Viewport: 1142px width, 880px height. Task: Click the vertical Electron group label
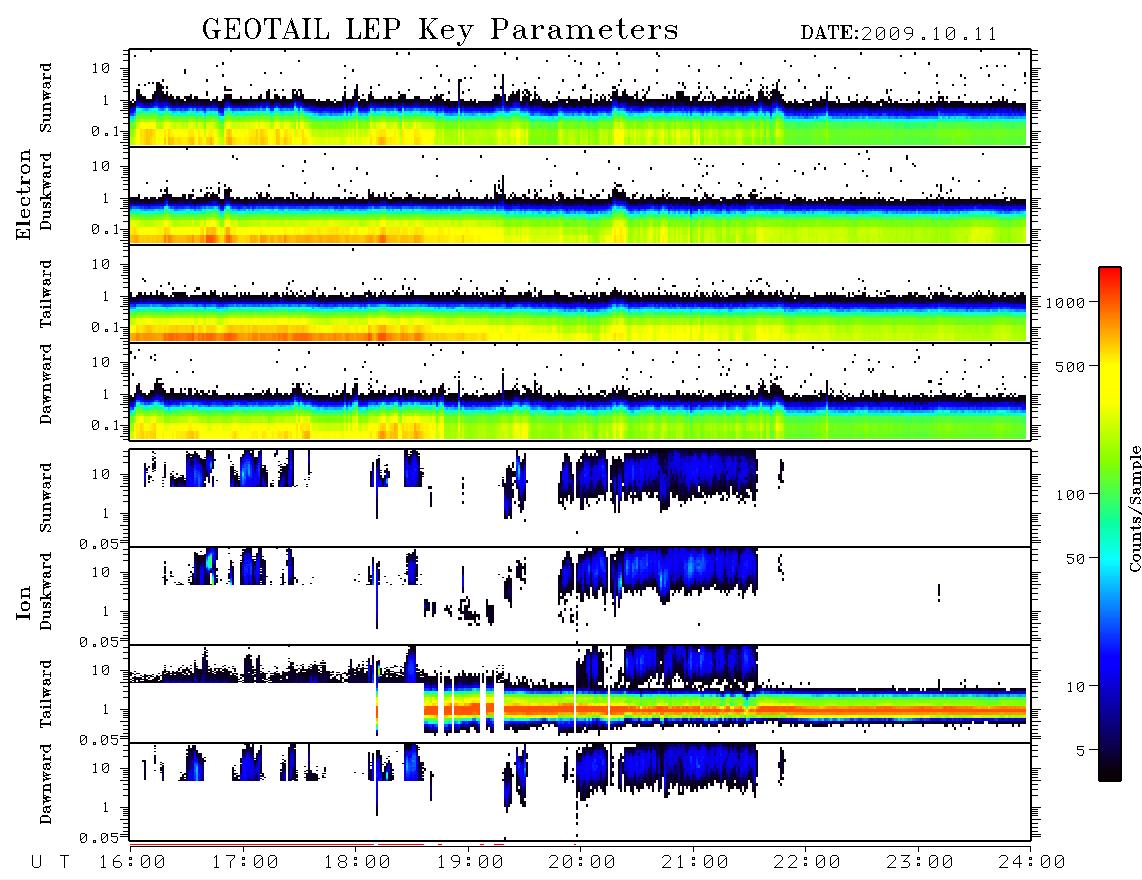coord(23,194)
